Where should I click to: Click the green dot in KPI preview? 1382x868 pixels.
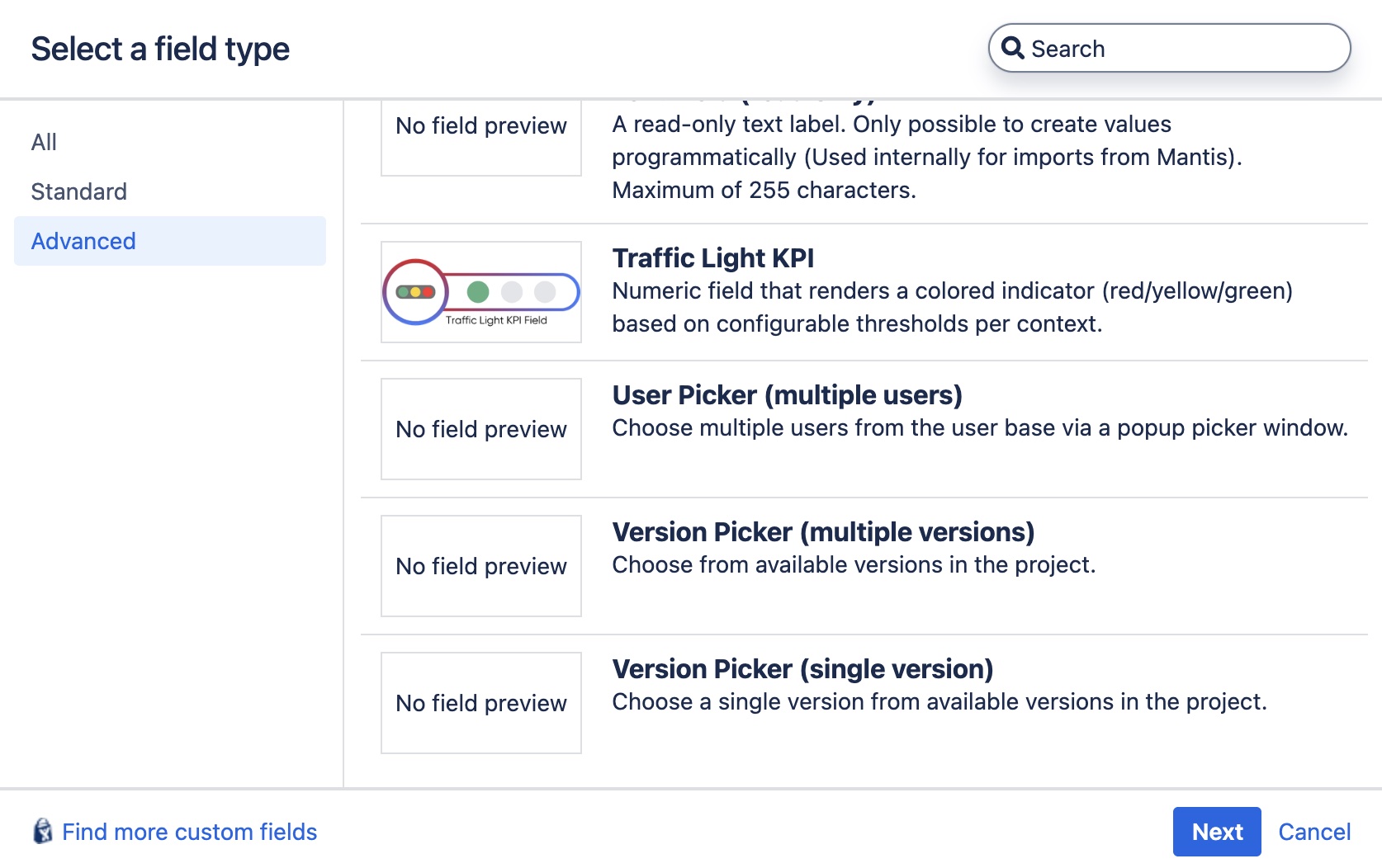478,291
